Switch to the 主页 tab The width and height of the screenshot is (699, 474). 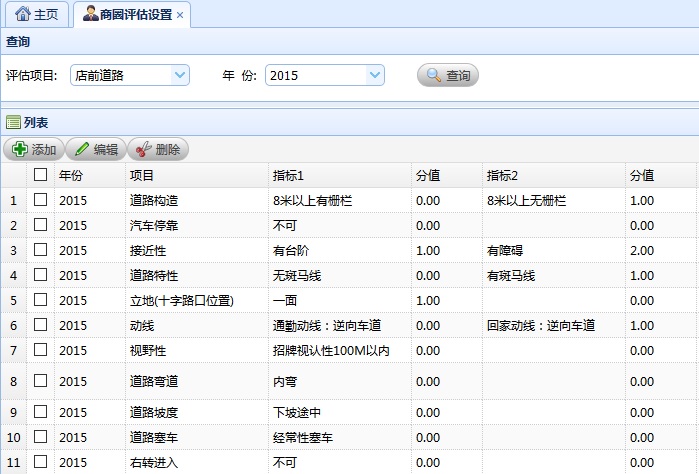point(37,14)
